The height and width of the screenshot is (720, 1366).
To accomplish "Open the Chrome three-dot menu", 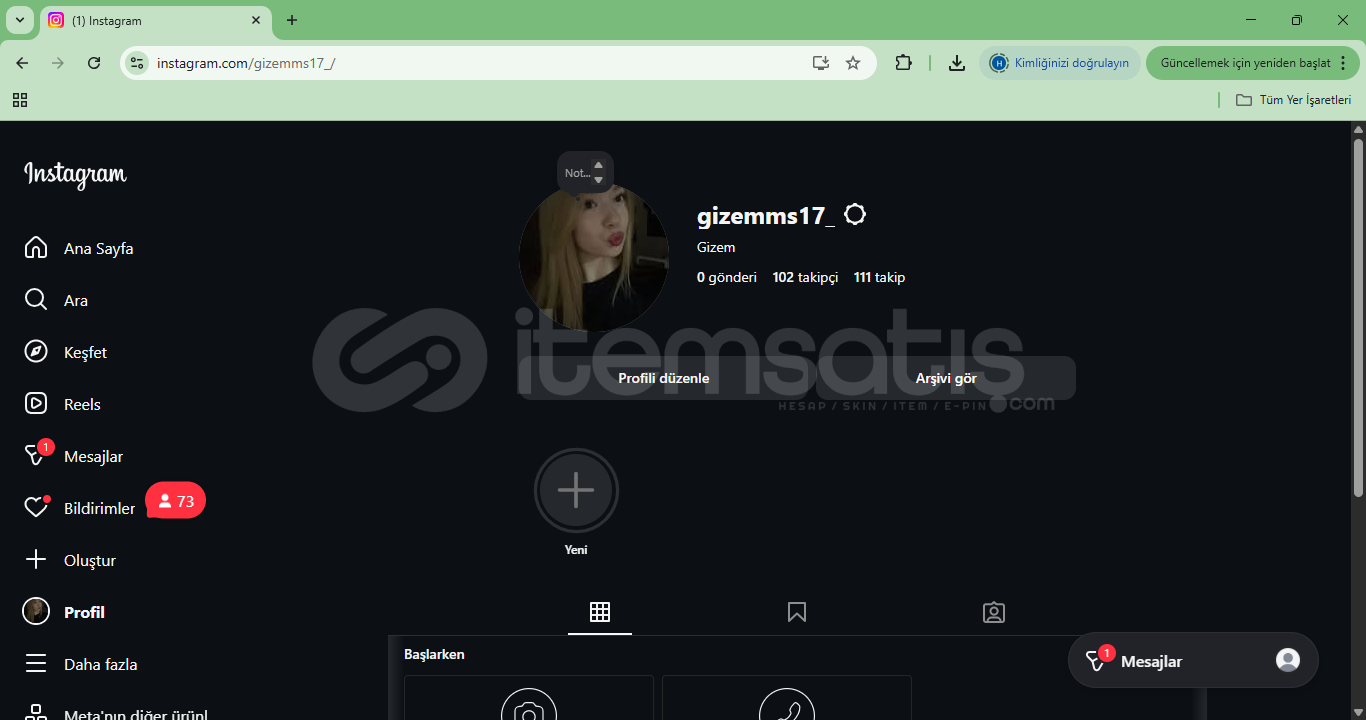I will tap(1343, 63).
